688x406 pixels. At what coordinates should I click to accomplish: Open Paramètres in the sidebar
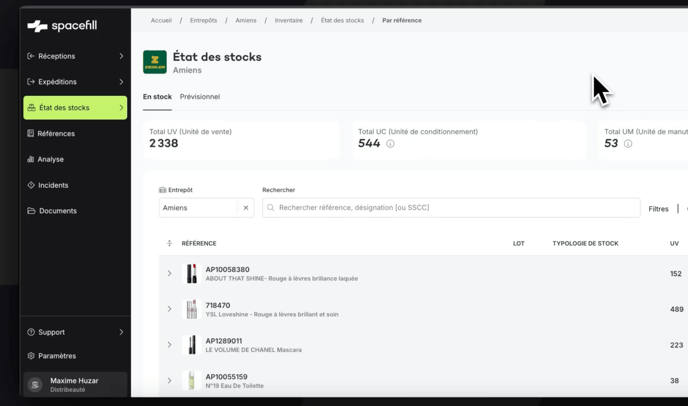click(x=57, y=356)
